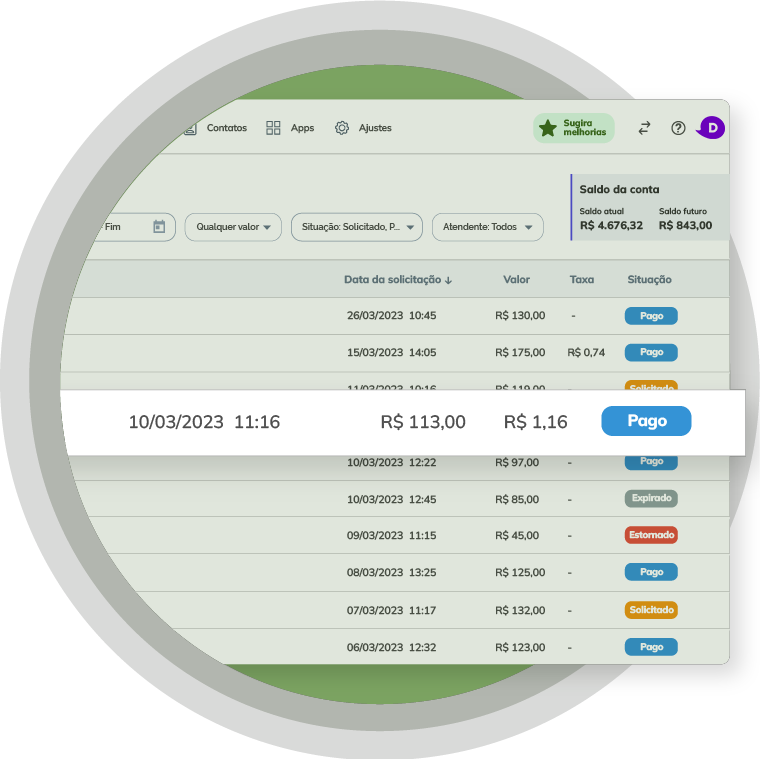
Task: Click the highlighted value R$ 113,00
Action: click(423, 422)
